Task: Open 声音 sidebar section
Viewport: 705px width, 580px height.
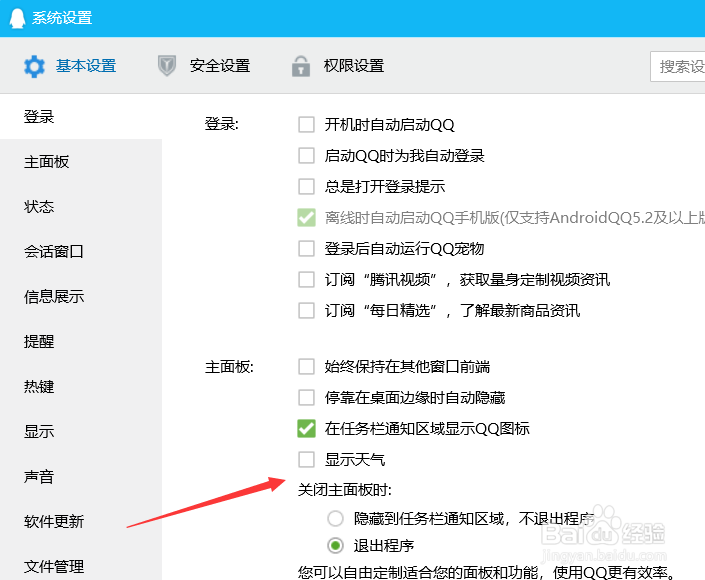Action: pos(81,477)
